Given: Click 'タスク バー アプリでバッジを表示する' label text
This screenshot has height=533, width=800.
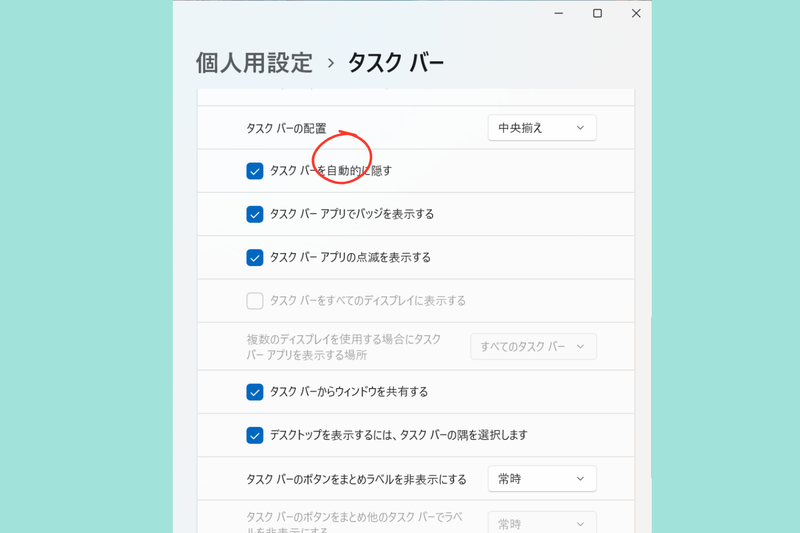Looking at the screenshot, I should pos(352,214).
